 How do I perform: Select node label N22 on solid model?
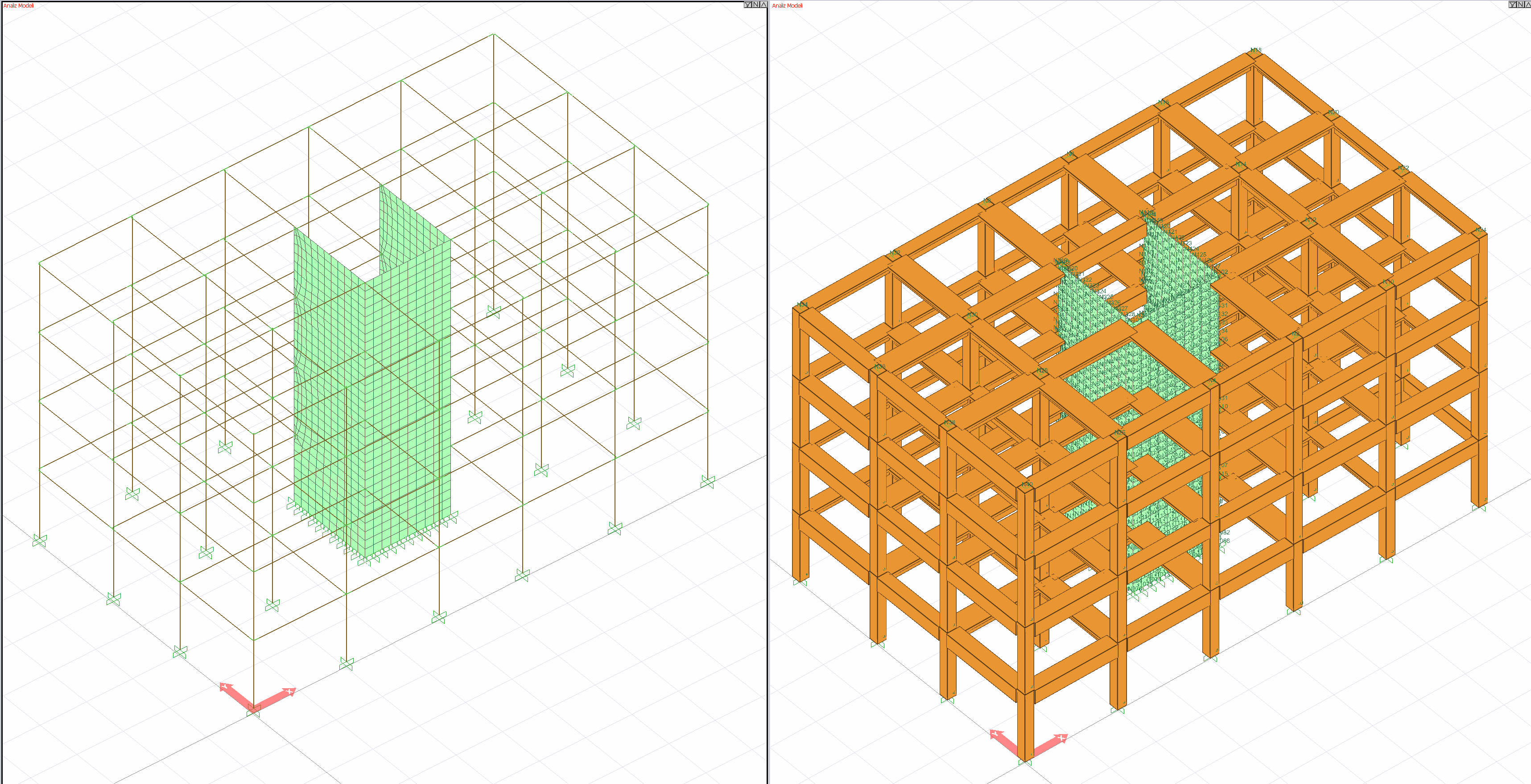click(1403, 168)
